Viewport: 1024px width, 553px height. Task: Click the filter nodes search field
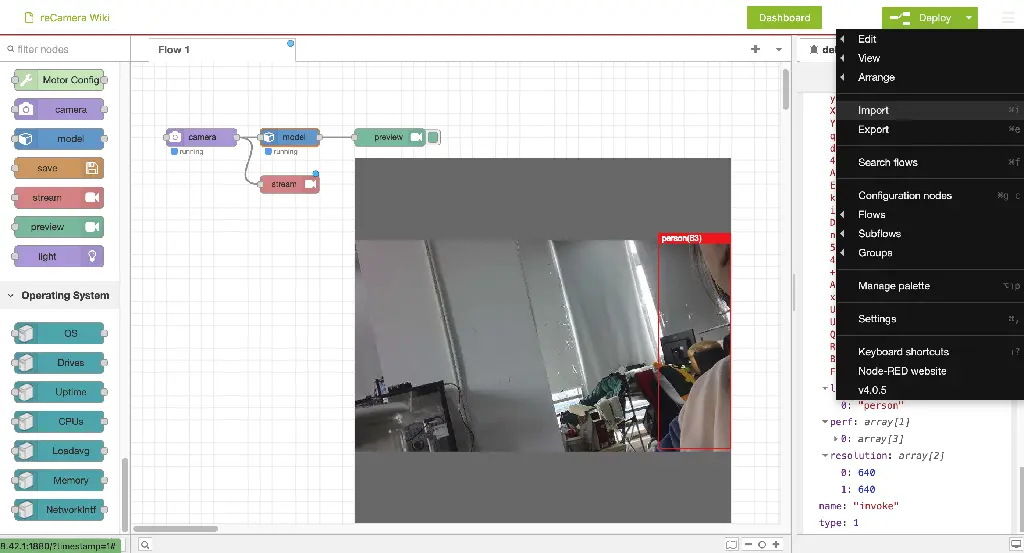(x=65, y=49)
